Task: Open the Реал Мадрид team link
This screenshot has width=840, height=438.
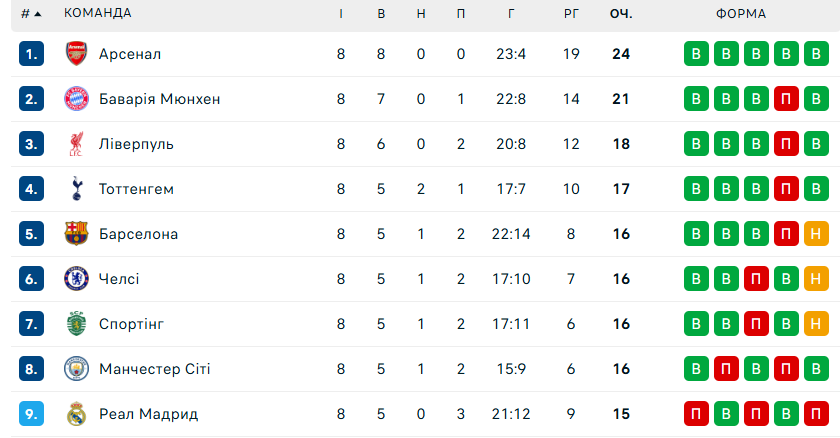Action: 148,414
